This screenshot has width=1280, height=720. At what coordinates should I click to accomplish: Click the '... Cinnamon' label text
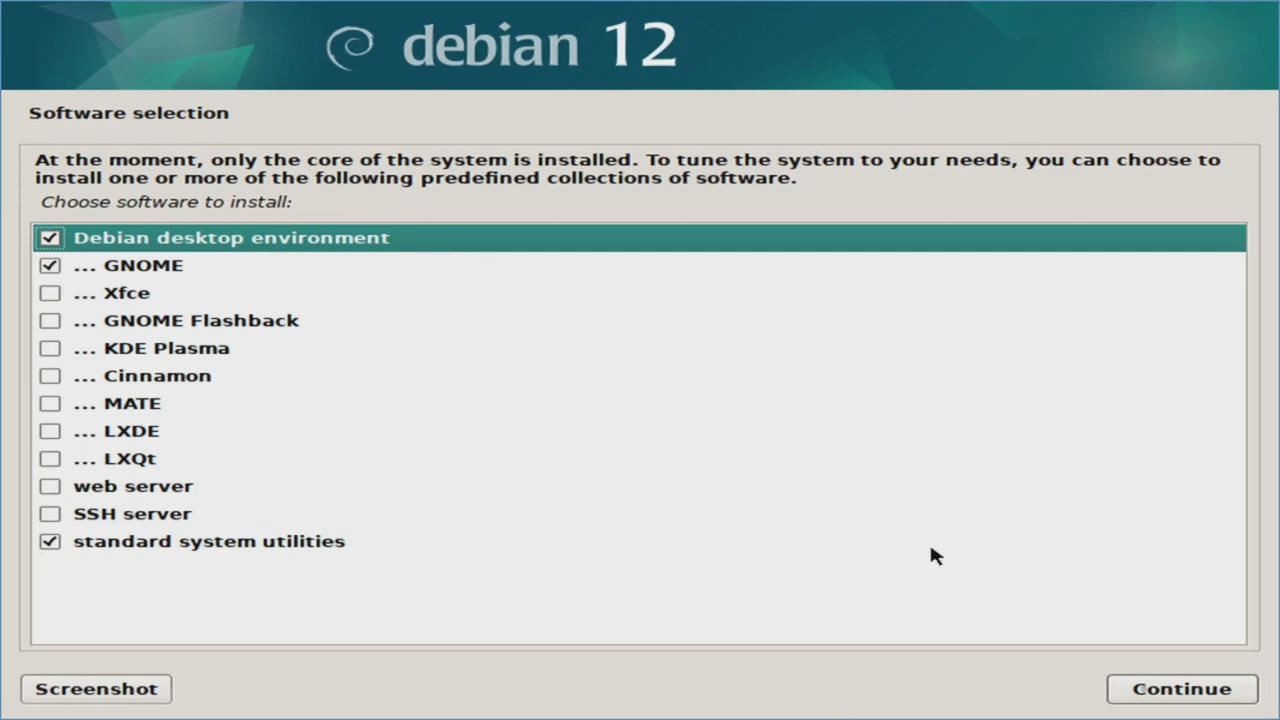pyautogui.click(x=142, y=376)
